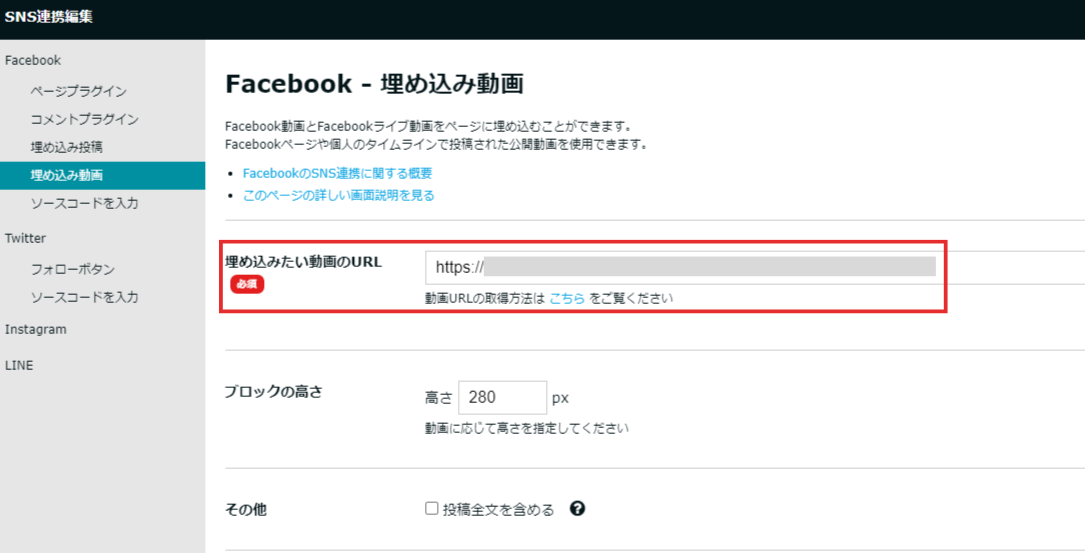Follow the こちら link for video URL help
Screen dimensions: 1085x553
click(x=567, y=298)
